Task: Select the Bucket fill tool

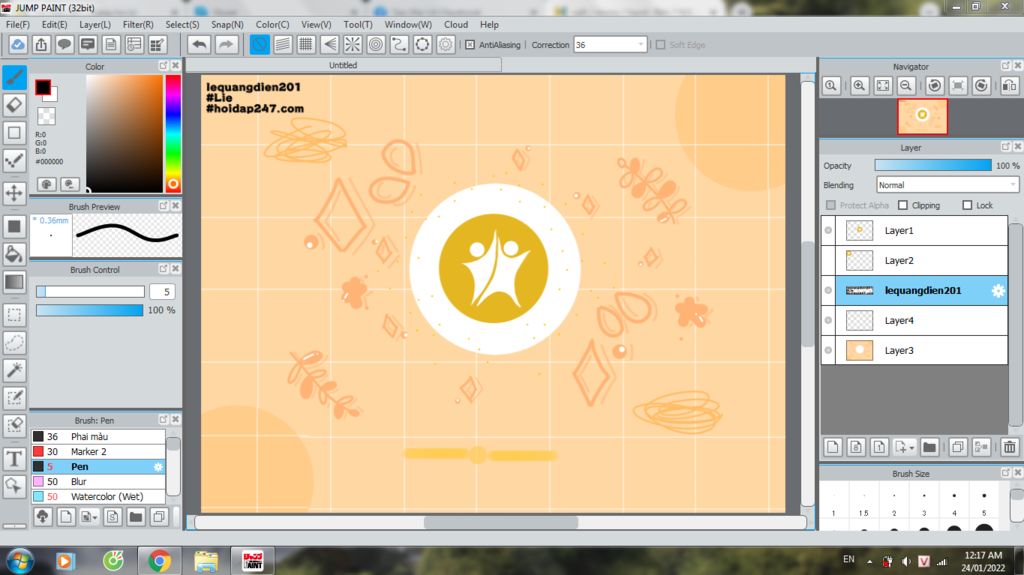Action: point(14,254)
